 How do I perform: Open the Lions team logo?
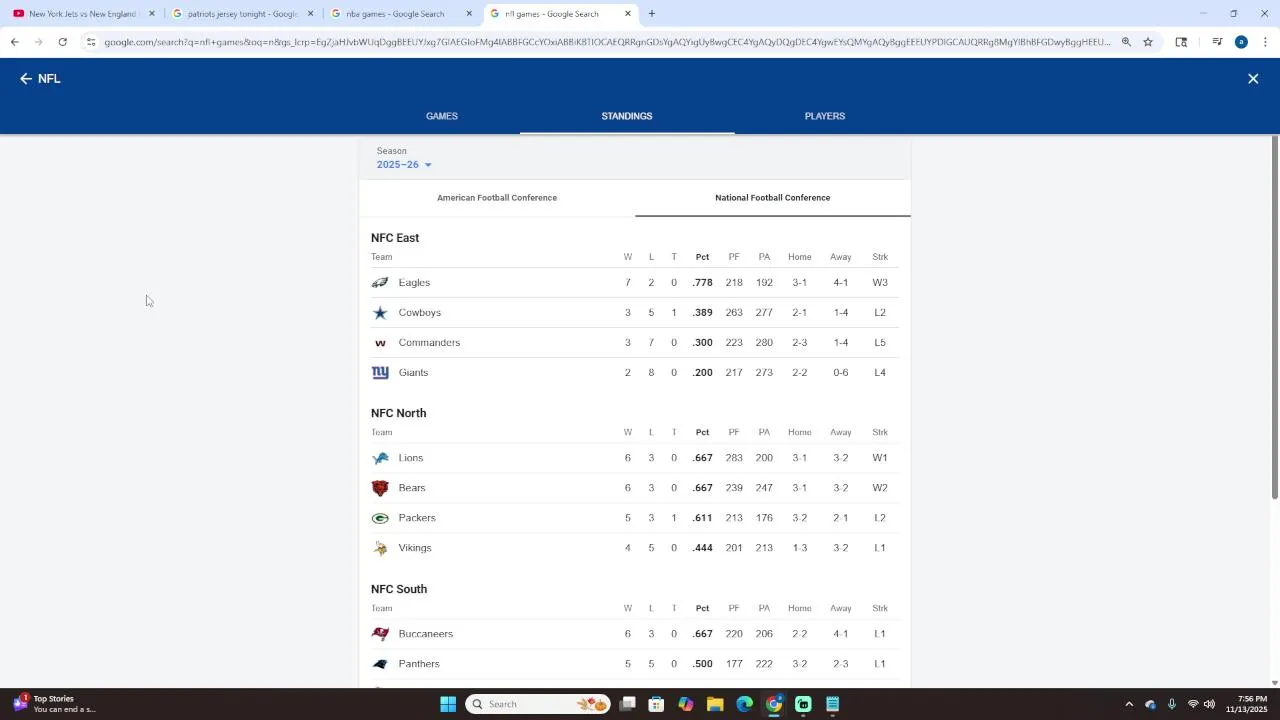click(x=380, y=458)
